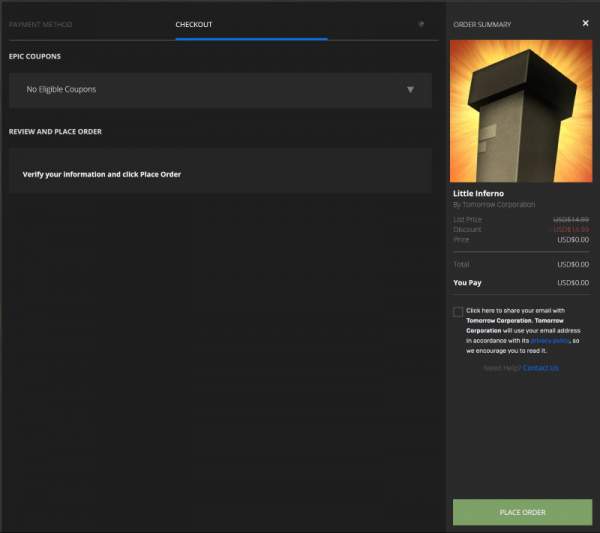Click the Discount label
The image size is (600, 533).
467,230
